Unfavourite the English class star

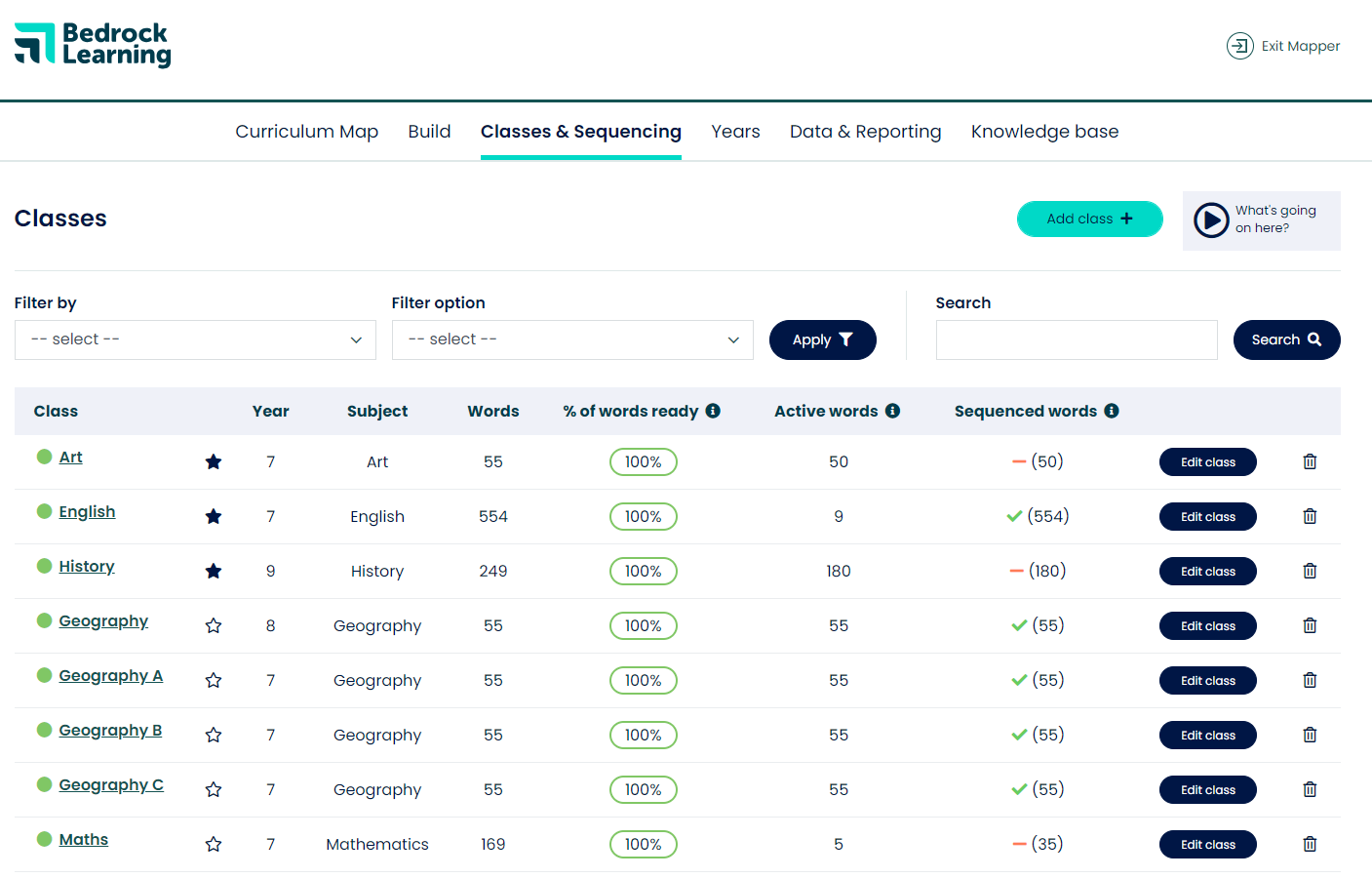[214, 516]
